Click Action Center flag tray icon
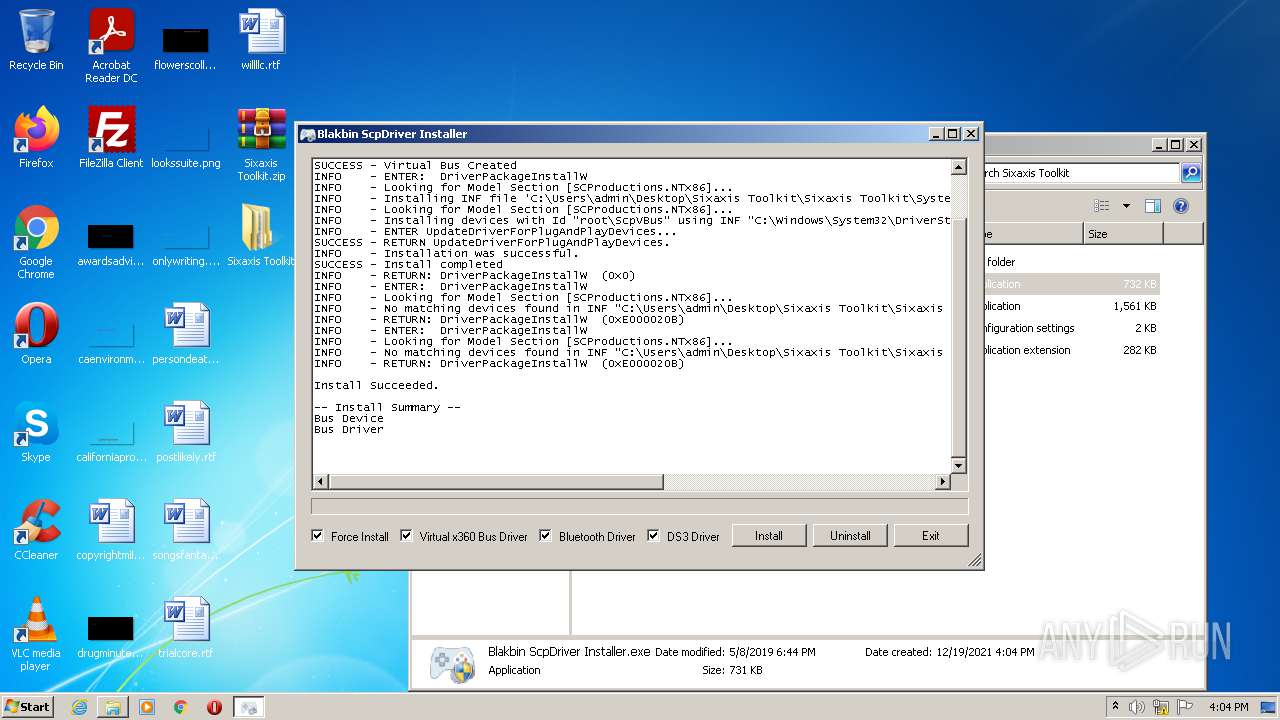The image size is (1280, 720). click(1186, 707)
